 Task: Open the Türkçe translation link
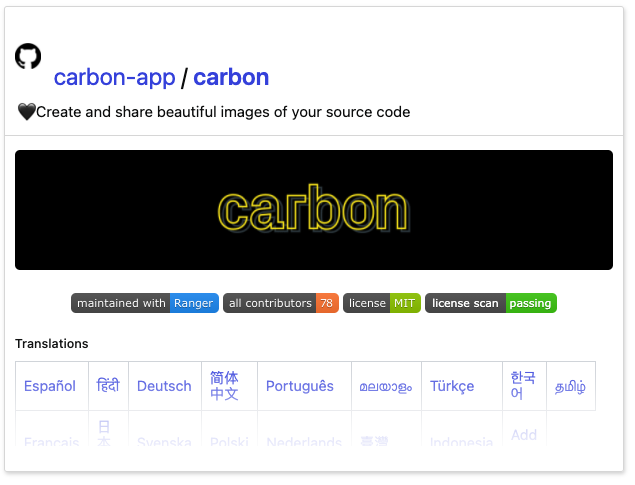pos(452,386)
